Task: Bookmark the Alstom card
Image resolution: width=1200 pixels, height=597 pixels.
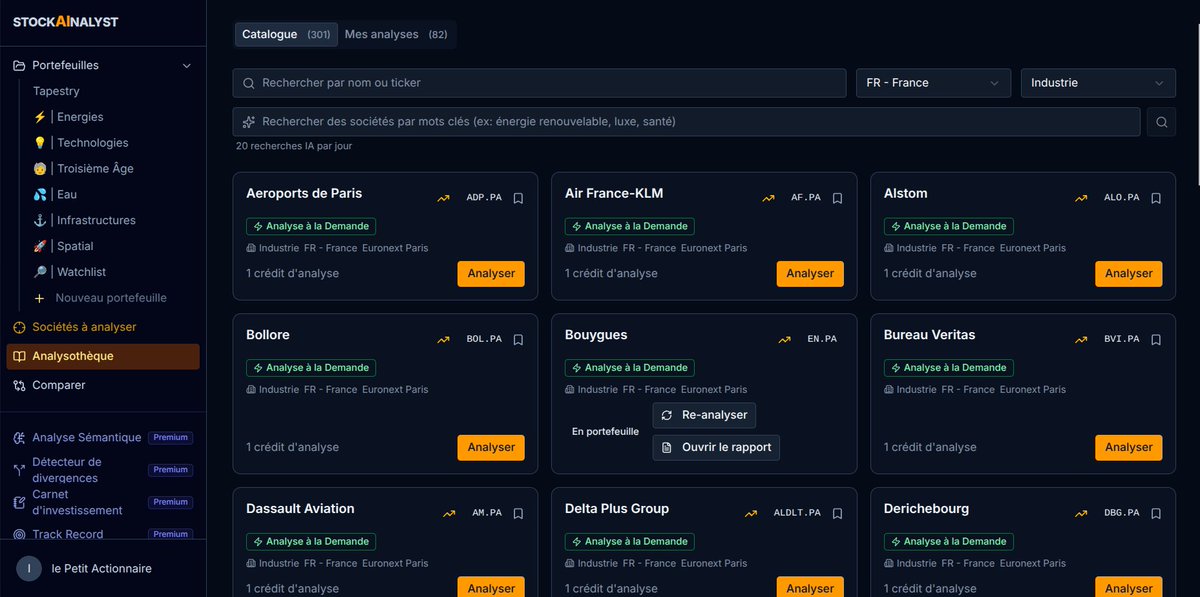Action: click(x=1156, y=198)
